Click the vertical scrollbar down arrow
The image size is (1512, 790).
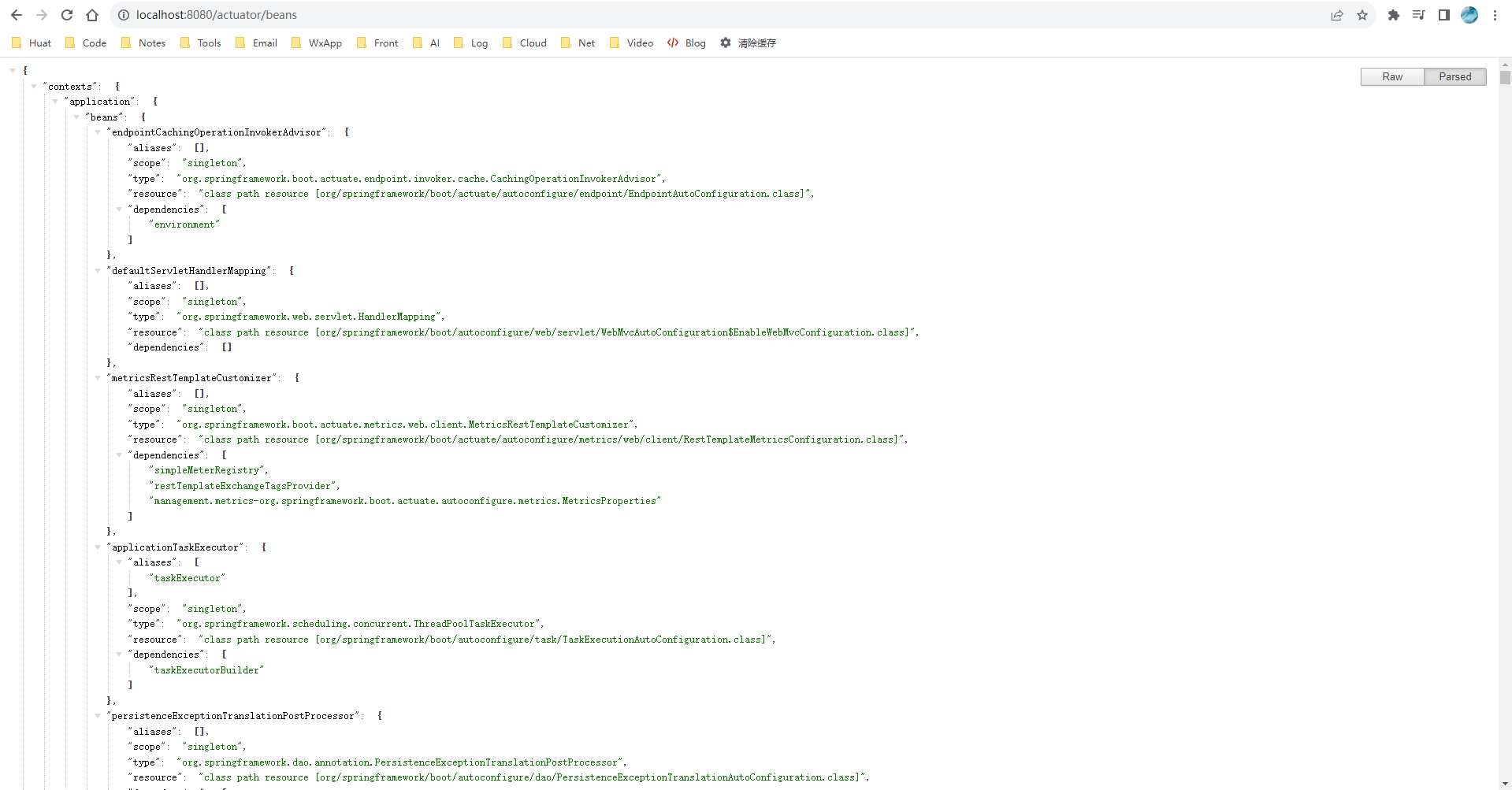[x=1505, y=784]
